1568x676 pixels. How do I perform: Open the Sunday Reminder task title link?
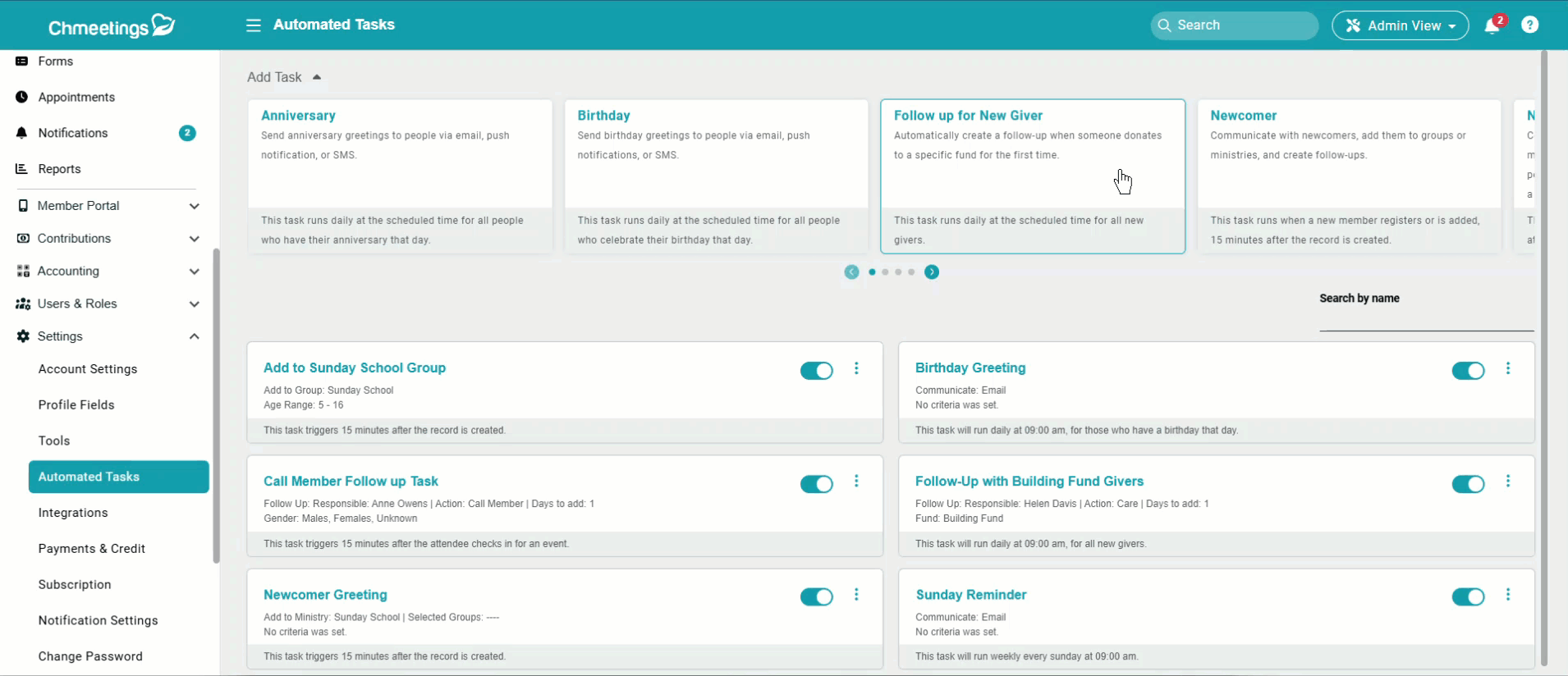(x=970, y=595)
